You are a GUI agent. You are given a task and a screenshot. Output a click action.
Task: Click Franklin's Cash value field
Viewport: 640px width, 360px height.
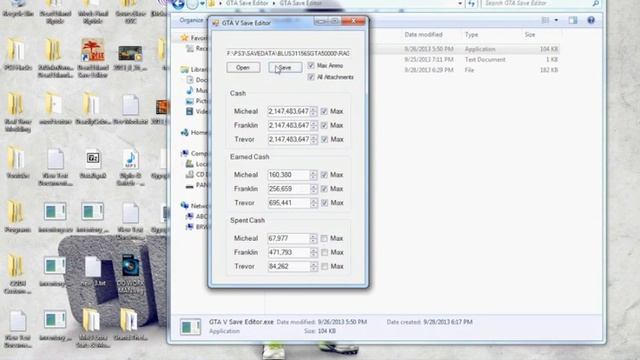[x=288, y=125]
